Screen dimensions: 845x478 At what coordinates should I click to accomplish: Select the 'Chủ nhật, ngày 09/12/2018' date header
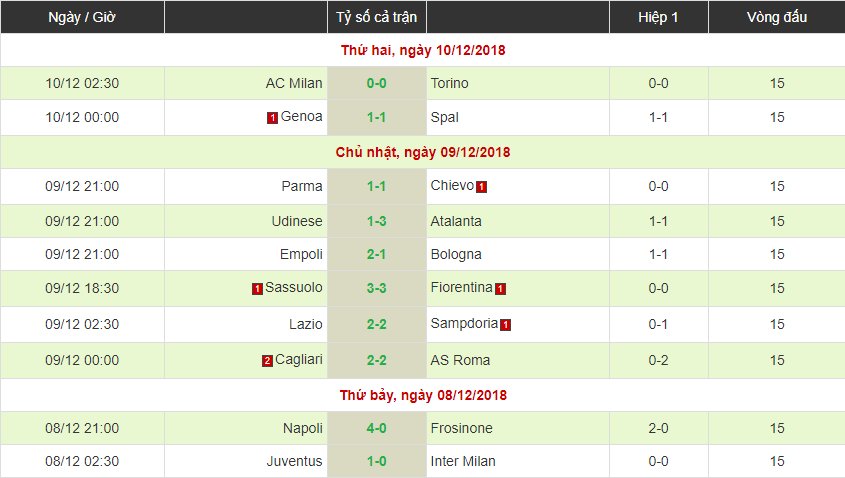[423, 152]
